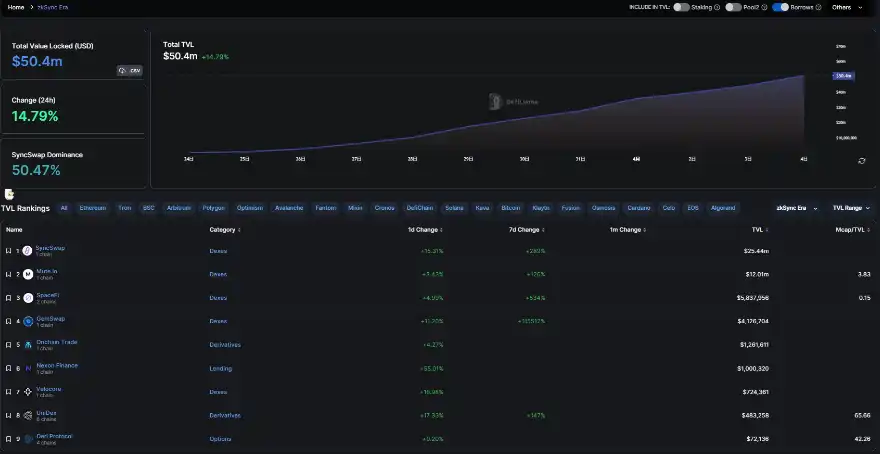Open the UniDex protocol link
The image size is (880, 454).
click(x=47, y=412)
